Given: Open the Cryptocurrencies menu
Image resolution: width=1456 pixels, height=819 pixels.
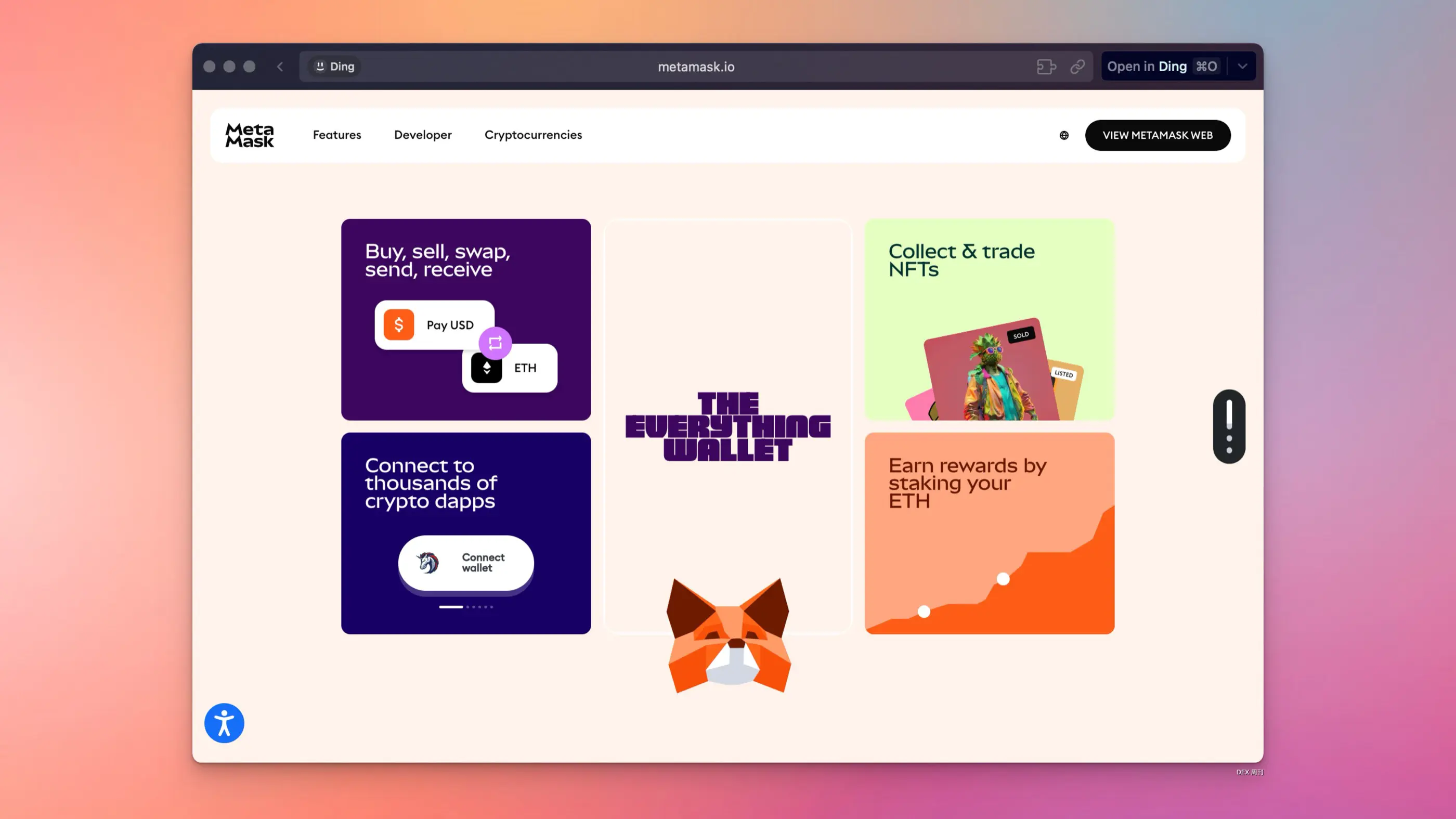Looking at the screenshot, I should tap(533, 135).
